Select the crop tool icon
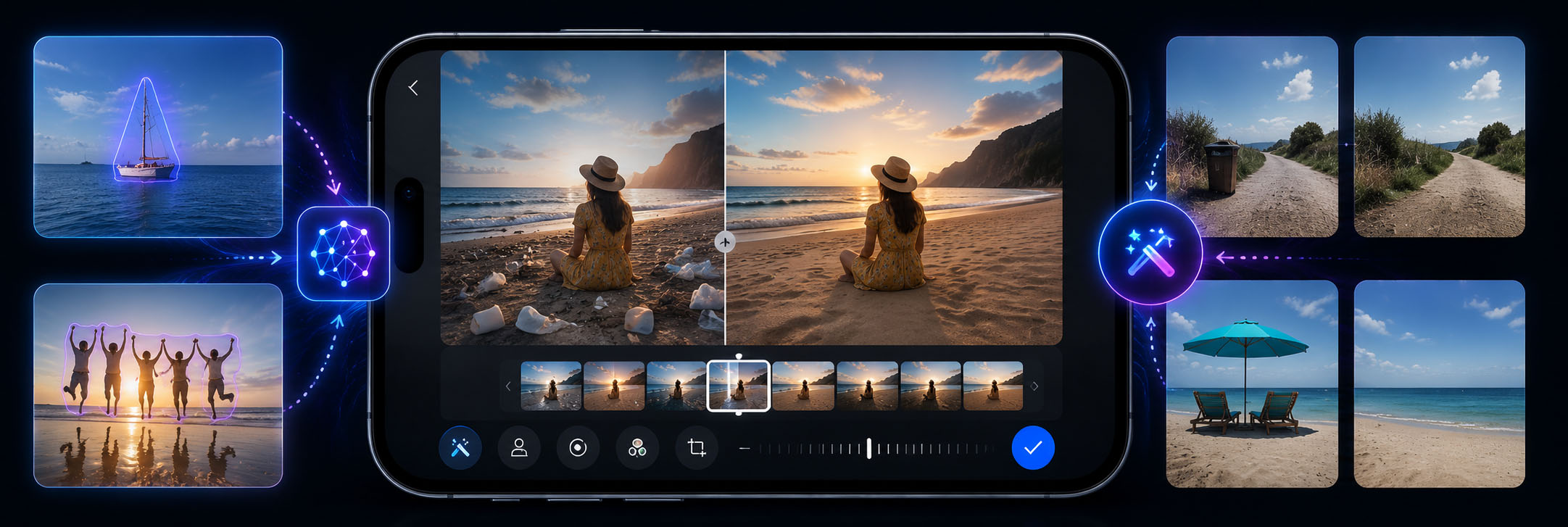 click(x=697, y=448)
